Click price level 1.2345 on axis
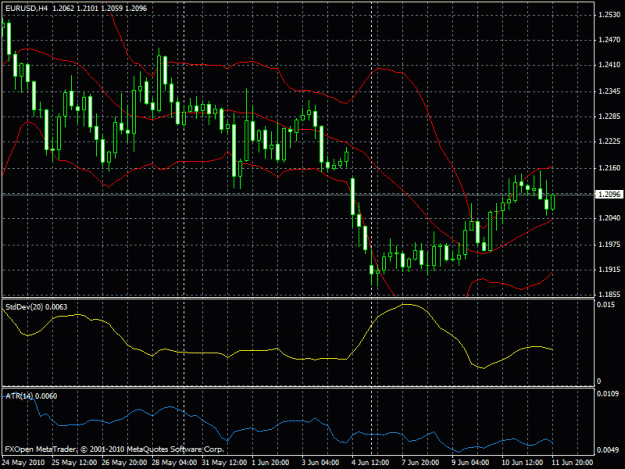The height and width of the screenshot is (469, 625). [609, 92]
